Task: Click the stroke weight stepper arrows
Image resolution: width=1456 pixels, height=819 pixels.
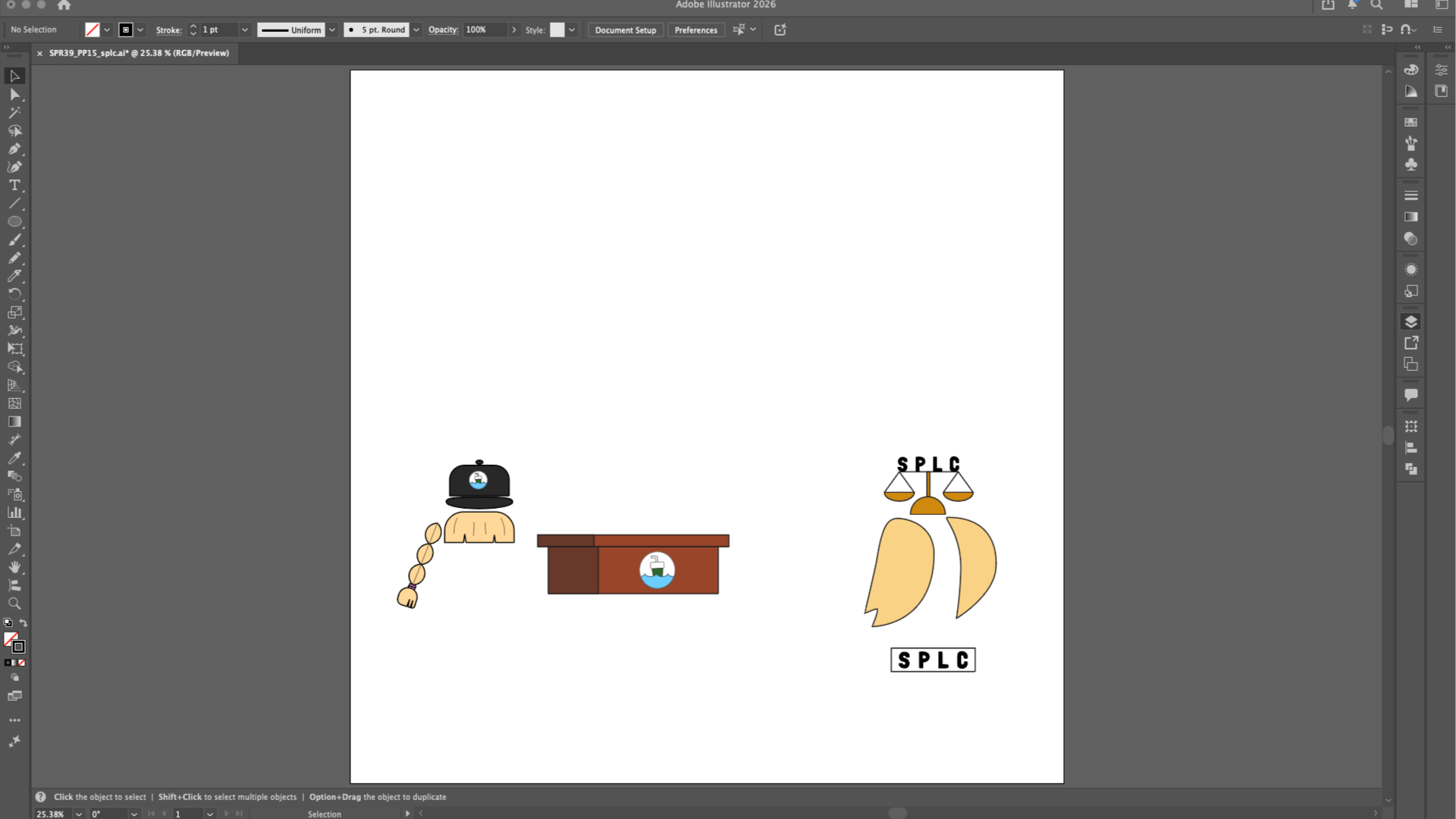Action: (193, 30)
